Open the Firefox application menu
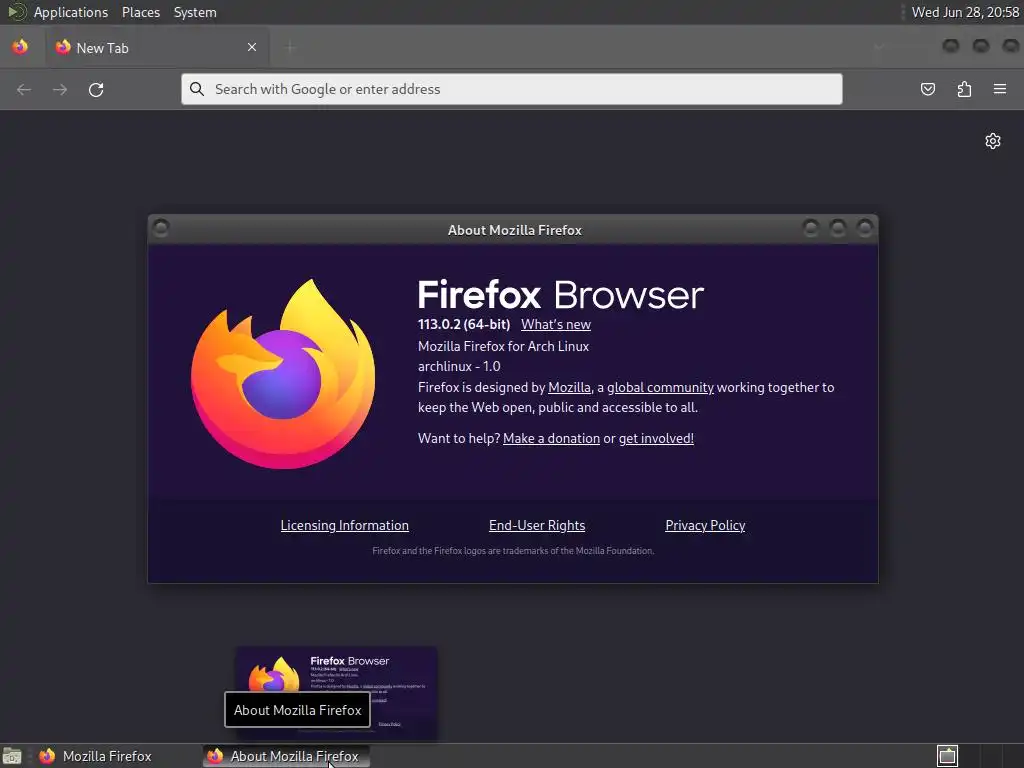Screen dimensions: 1024x768 point(1000,89)
